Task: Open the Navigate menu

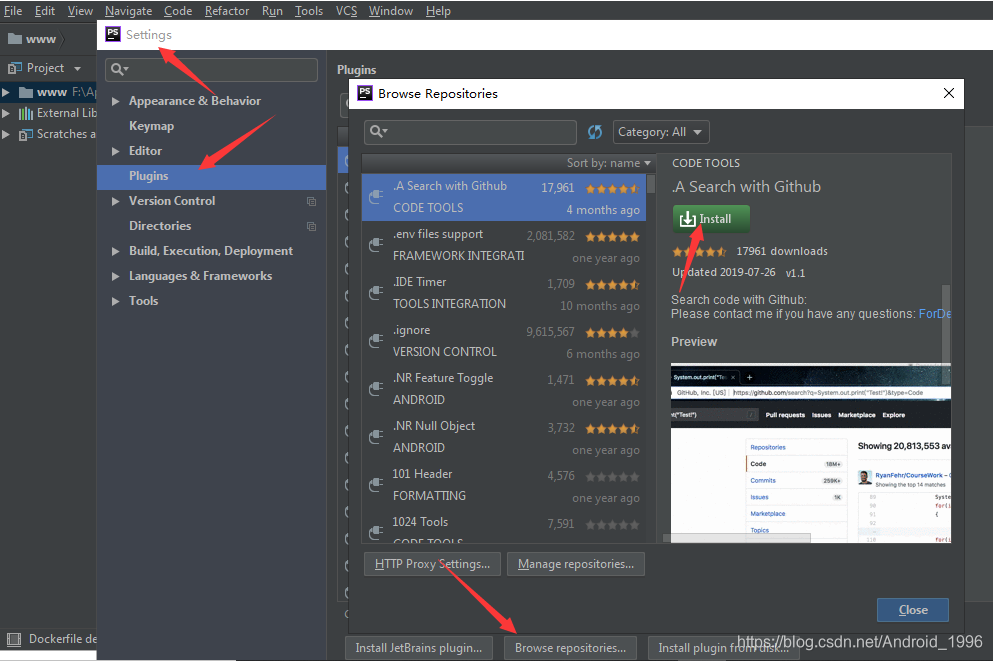Action: pos(129,11)
